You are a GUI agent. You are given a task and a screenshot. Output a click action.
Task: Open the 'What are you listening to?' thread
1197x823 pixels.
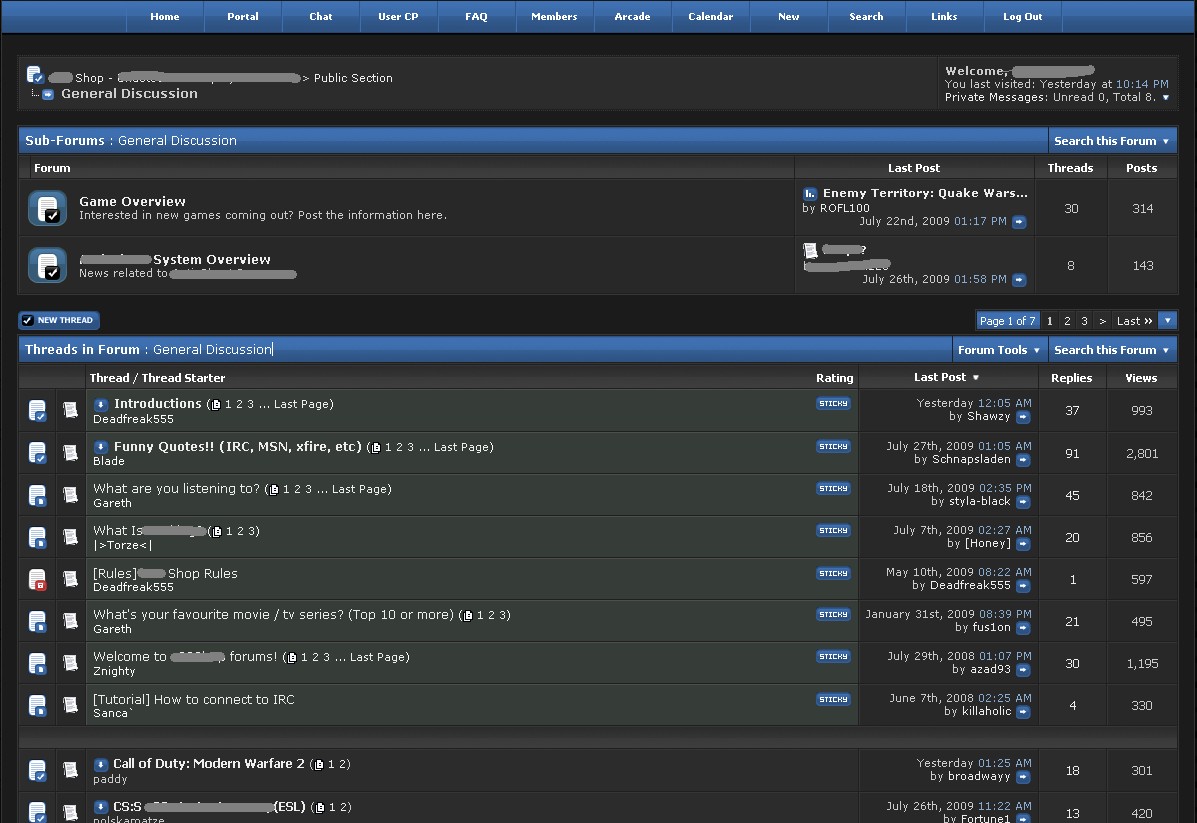[176, 489]
